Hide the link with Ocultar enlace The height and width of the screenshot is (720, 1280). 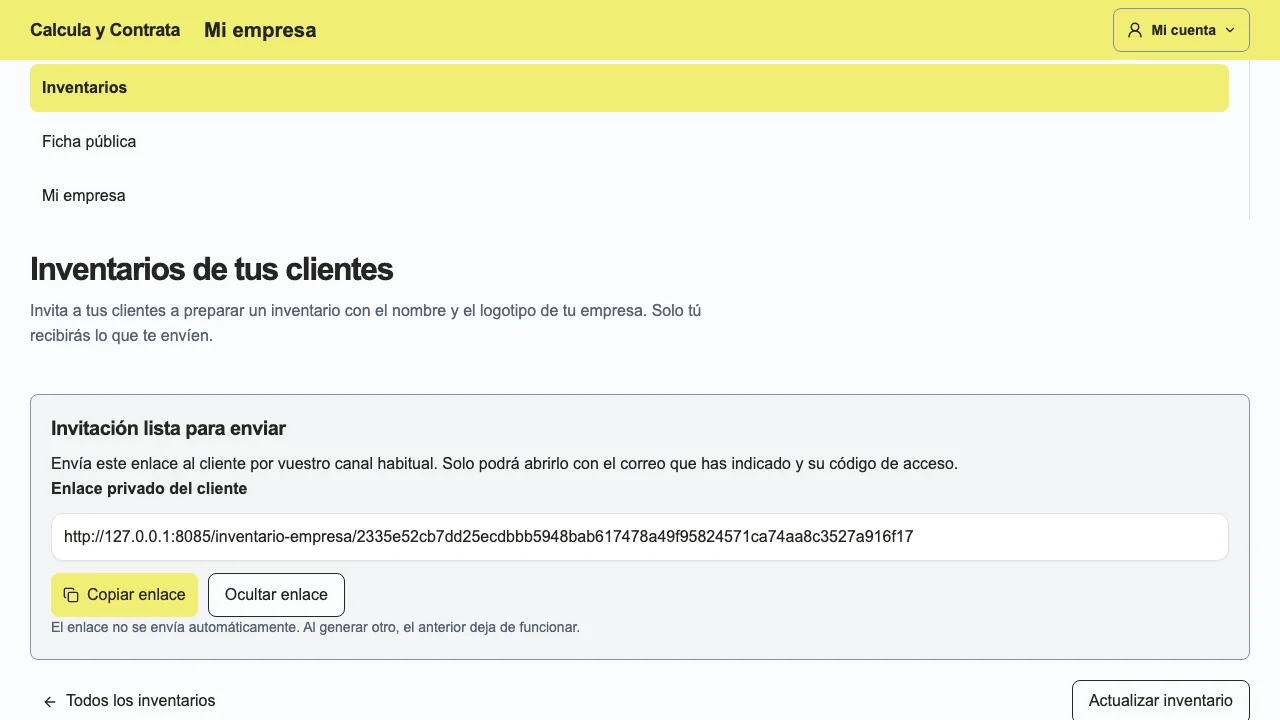click(276, 595)
